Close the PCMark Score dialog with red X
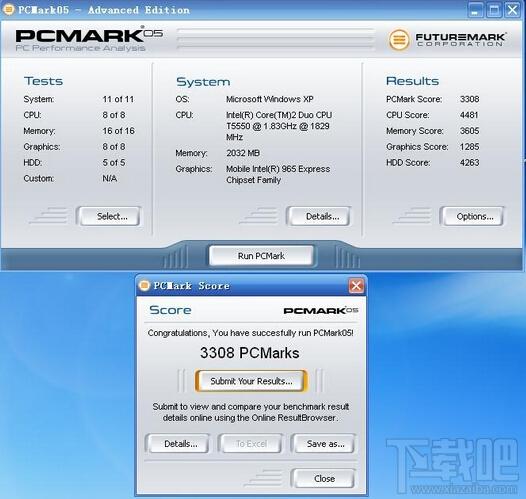Viewport: 526px width, 499px height. [356, 286]
